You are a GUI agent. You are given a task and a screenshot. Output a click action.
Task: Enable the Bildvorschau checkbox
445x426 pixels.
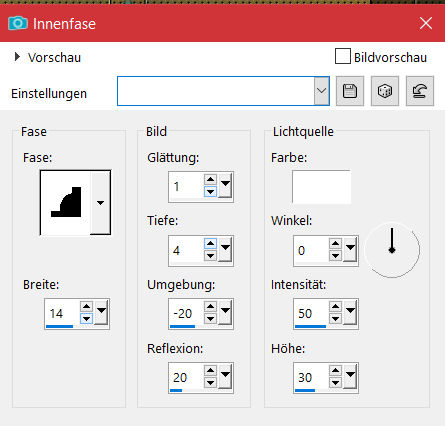343,56
